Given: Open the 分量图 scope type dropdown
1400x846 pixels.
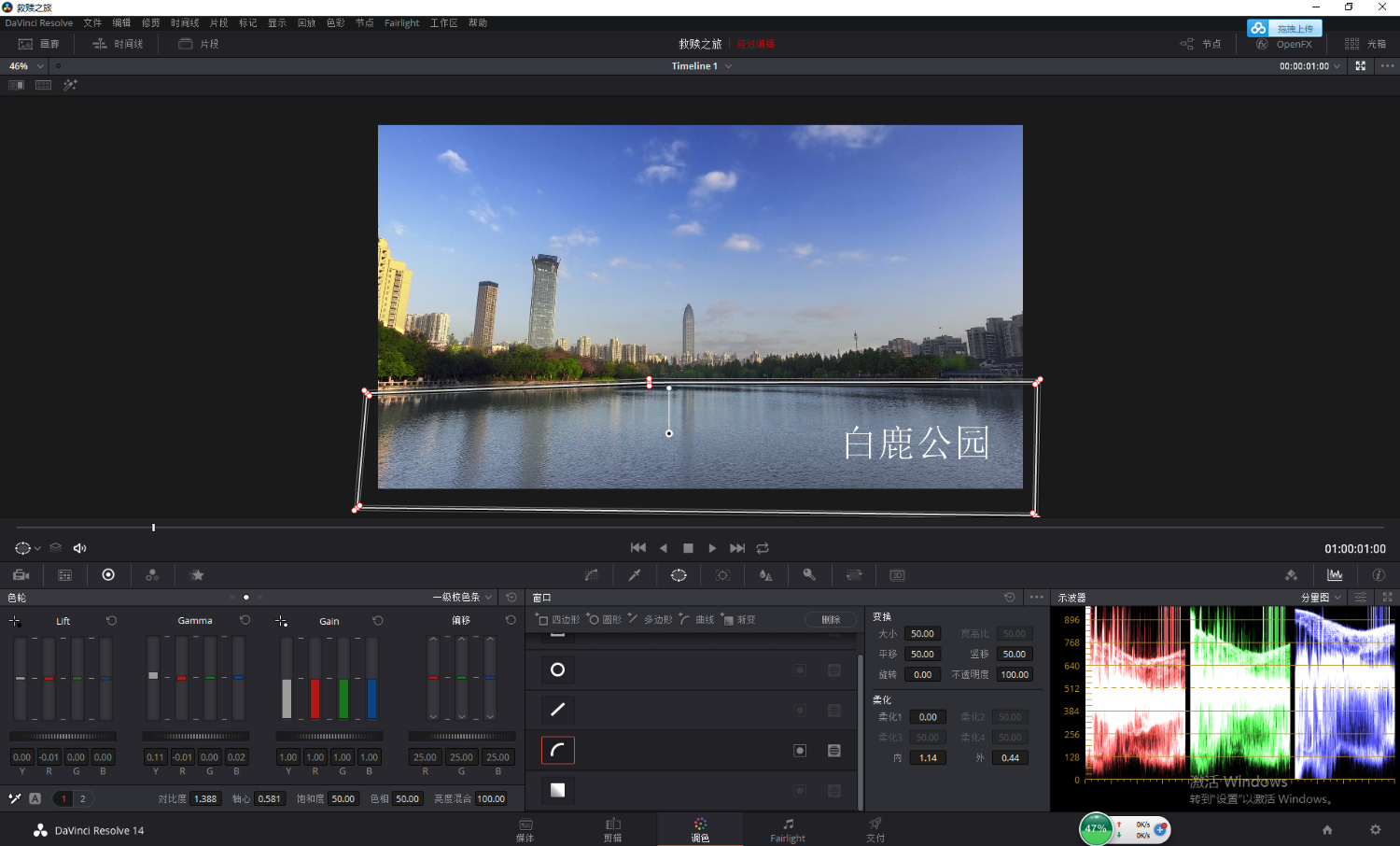Looking at the screenshot, I should (x=1321, y=598).
